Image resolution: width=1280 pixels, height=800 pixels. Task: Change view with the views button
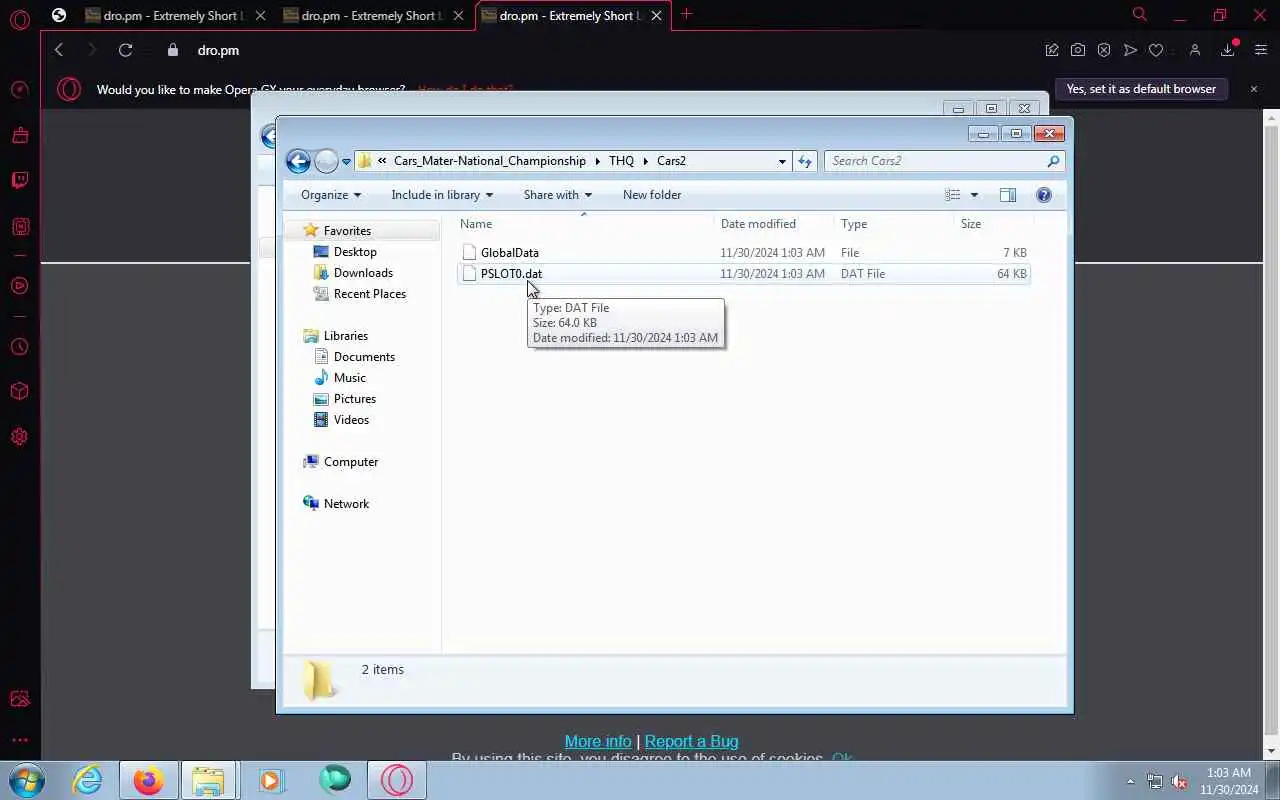(x=953, y=195)
